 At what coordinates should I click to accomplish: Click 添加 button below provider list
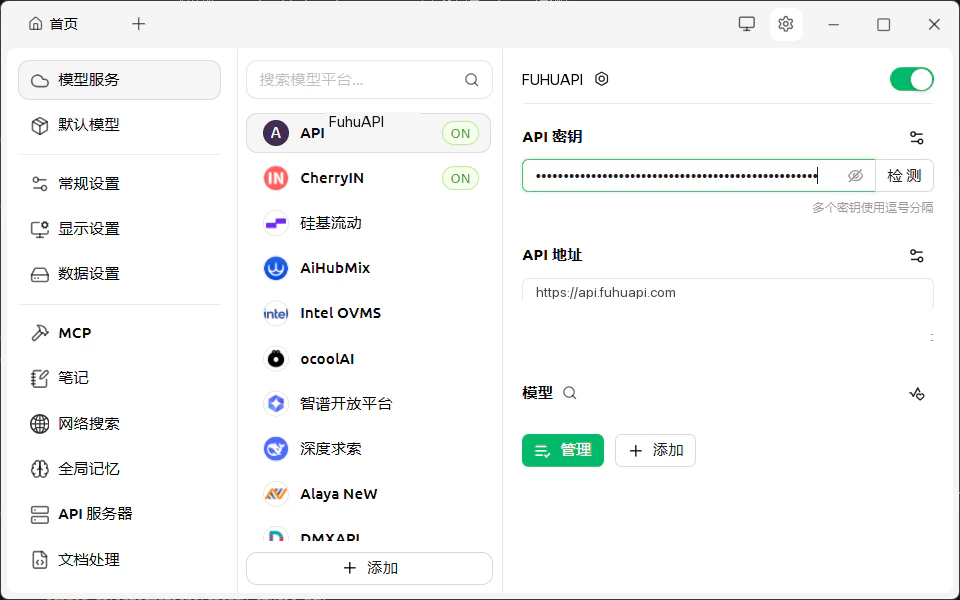(369, 568)
